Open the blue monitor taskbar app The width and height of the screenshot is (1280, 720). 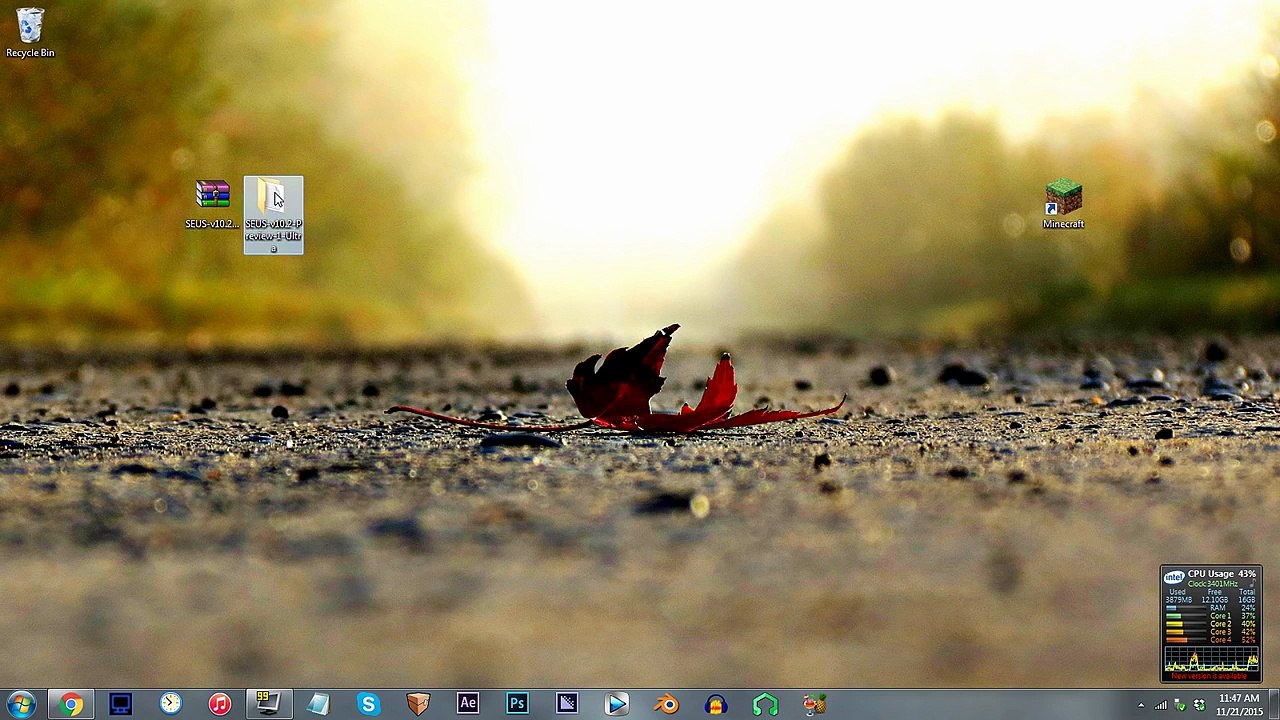point(120,704)
